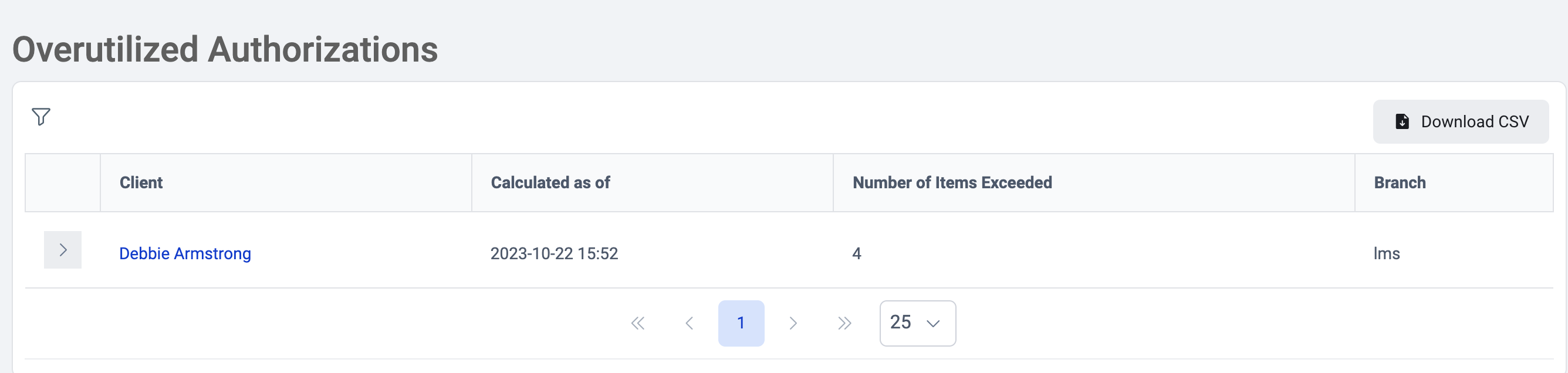Screen dimensions: 1568x373
Task: Expand the Debbie Armstrong row details
Action: click(x=63, y=250)
